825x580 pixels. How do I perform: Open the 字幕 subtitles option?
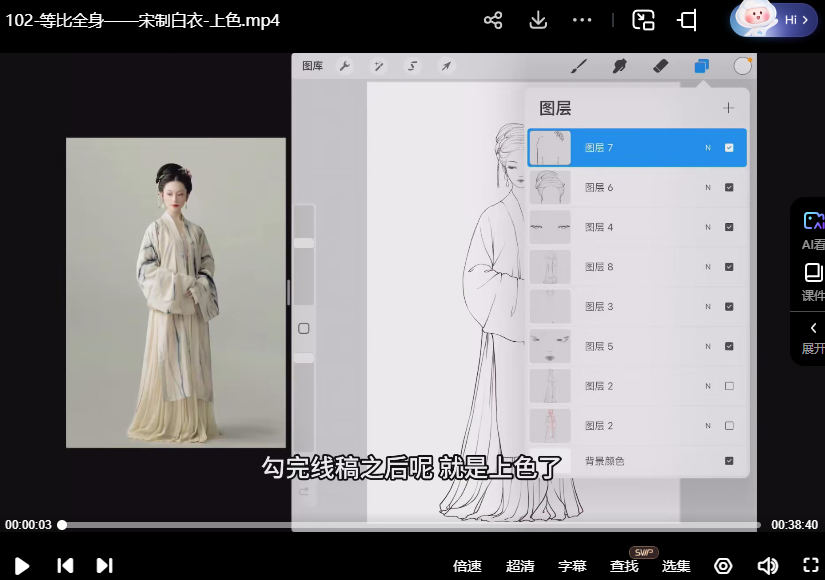tap(572, 566)
